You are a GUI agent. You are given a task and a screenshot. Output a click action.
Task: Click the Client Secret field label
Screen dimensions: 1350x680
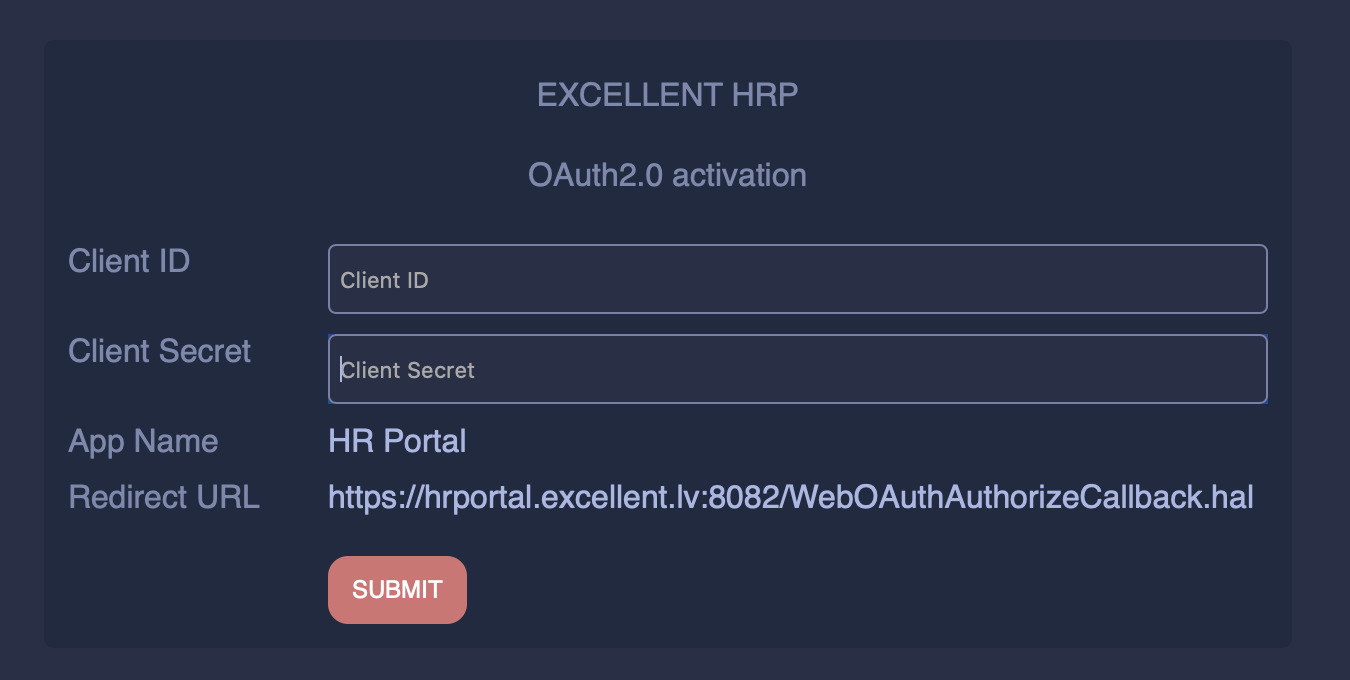click(160, 352)
